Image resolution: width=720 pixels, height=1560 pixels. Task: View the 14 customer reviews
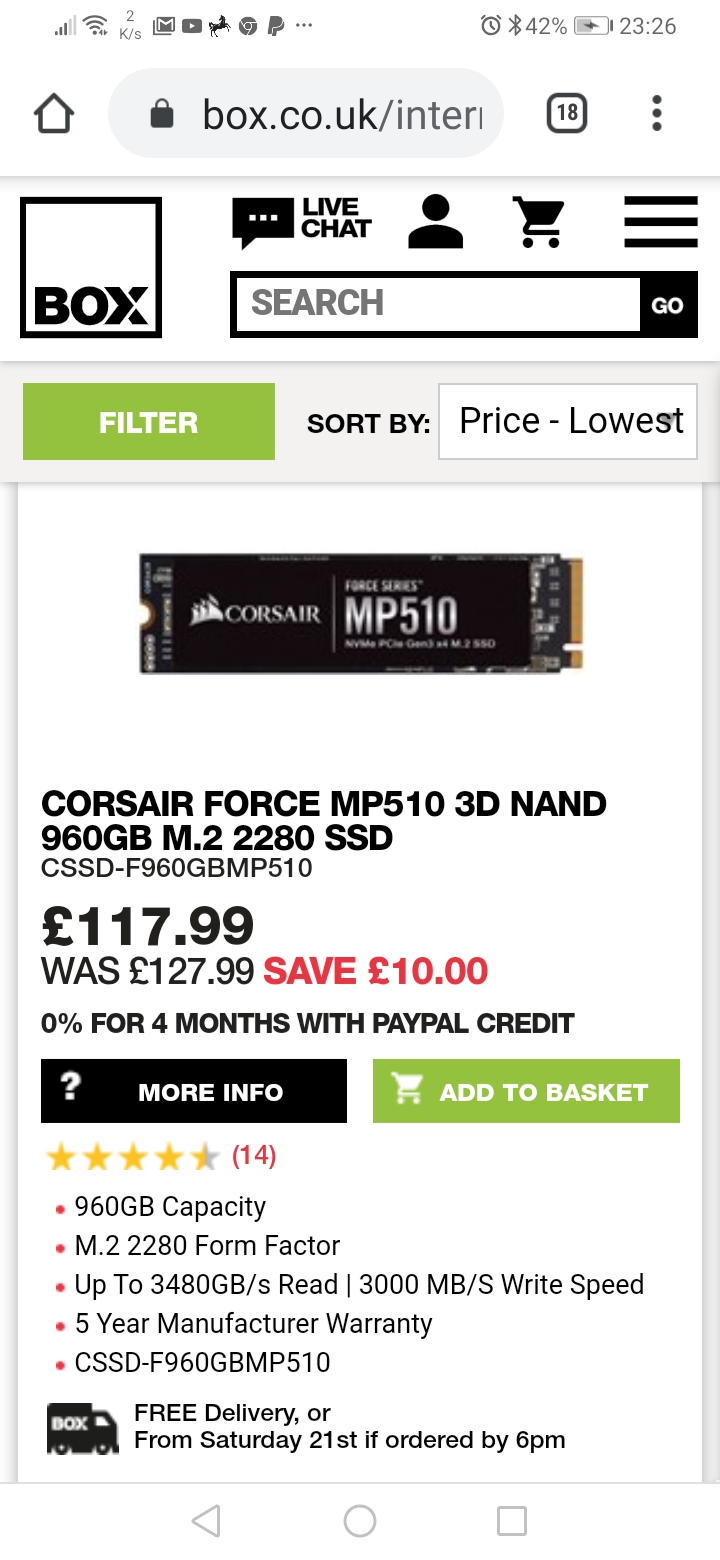(x=254, y=1156)
